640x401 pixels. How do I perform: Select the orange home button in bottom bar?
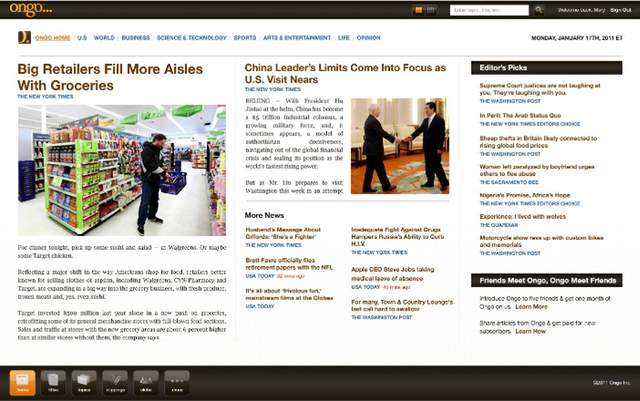pyautogui.click(x=22, y=383)
